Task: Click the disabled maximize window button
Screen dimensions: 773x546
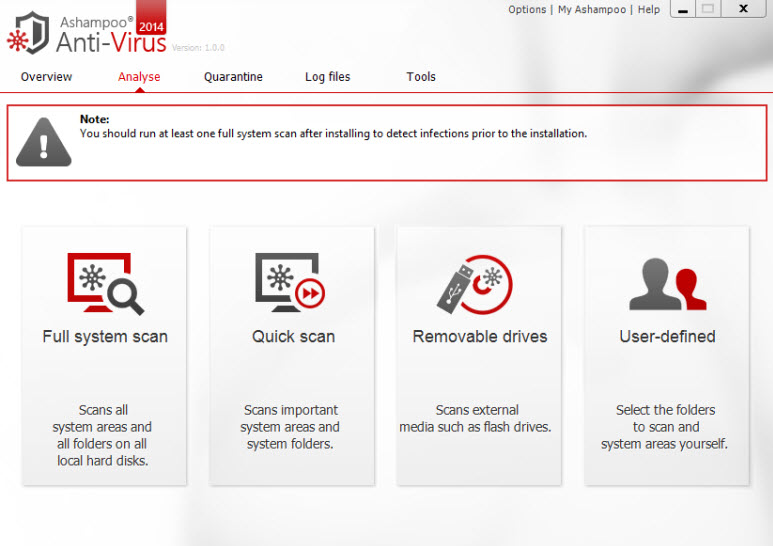Action: coord(708,9)
